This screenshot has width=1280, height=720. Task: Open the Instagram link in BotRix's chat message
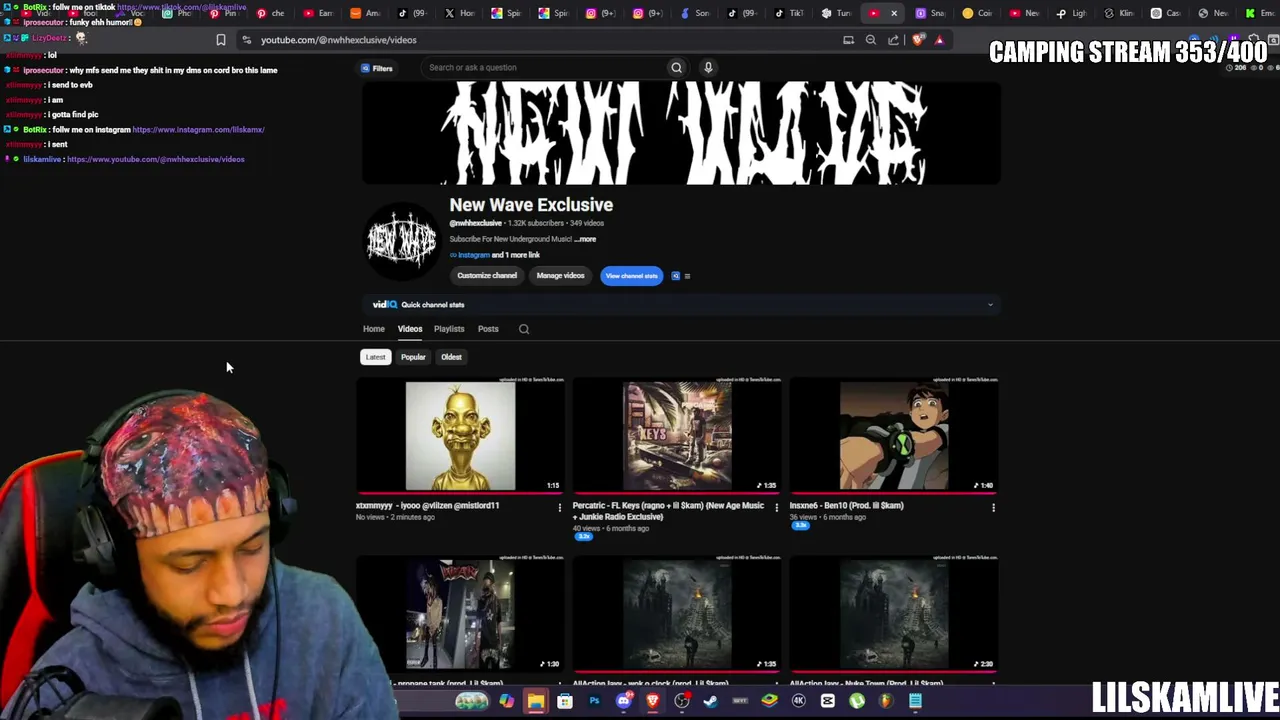click(198, 130)
